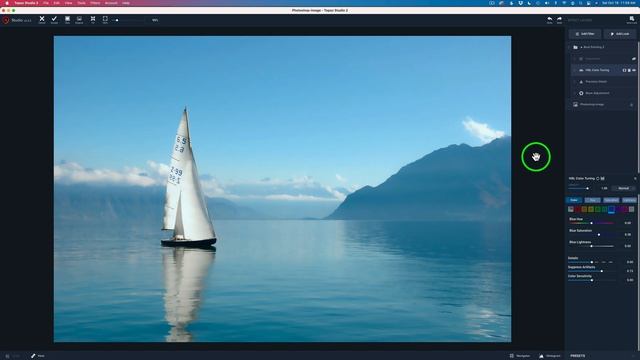Viewport: 640px width, 360px height.
Task: Click the Accept checkmark icon
Action: (x=54, y=19)
